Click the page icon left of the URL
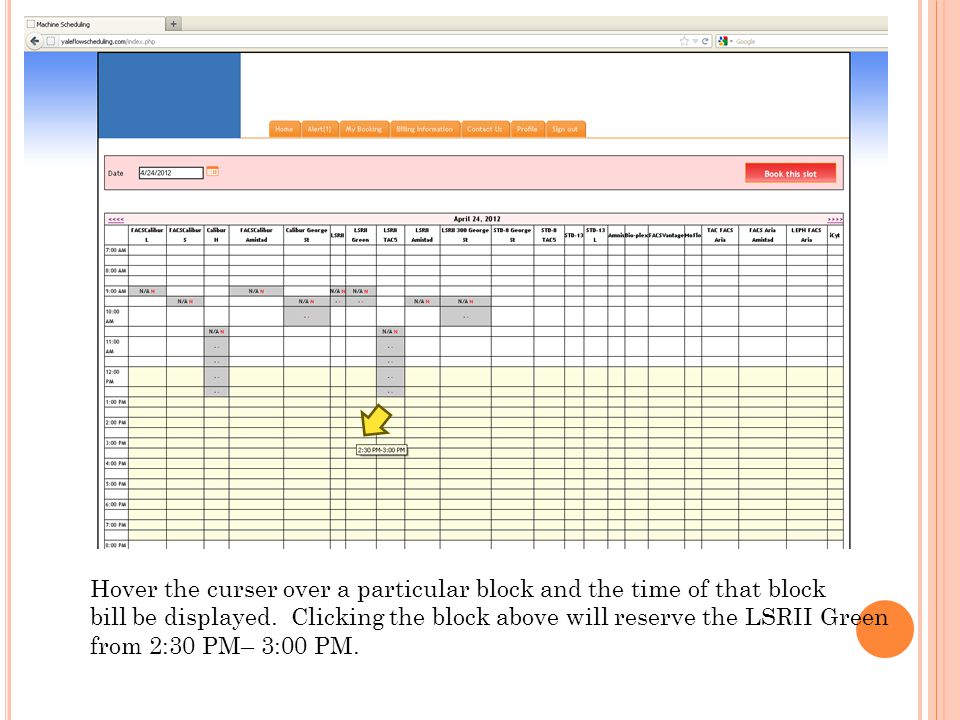Image resolution: width=960 pixels, height=720 pixels. (x=51, y=41)
